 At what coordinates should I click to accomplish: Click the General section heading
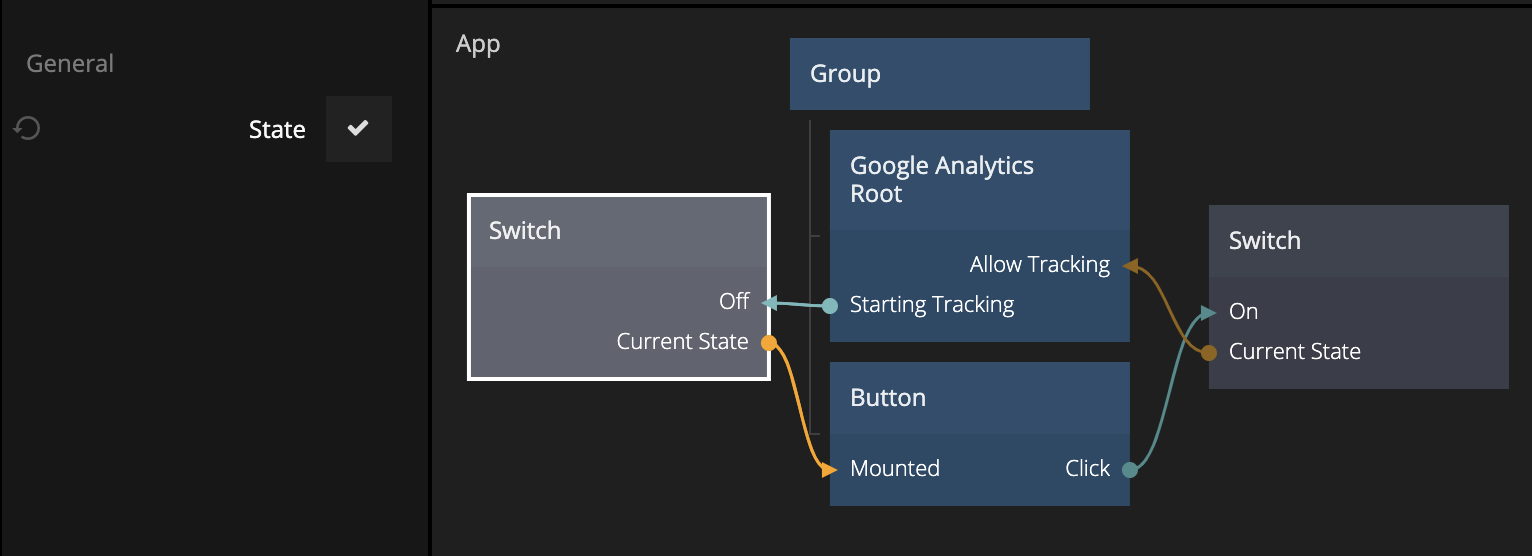tap(70, 64)
